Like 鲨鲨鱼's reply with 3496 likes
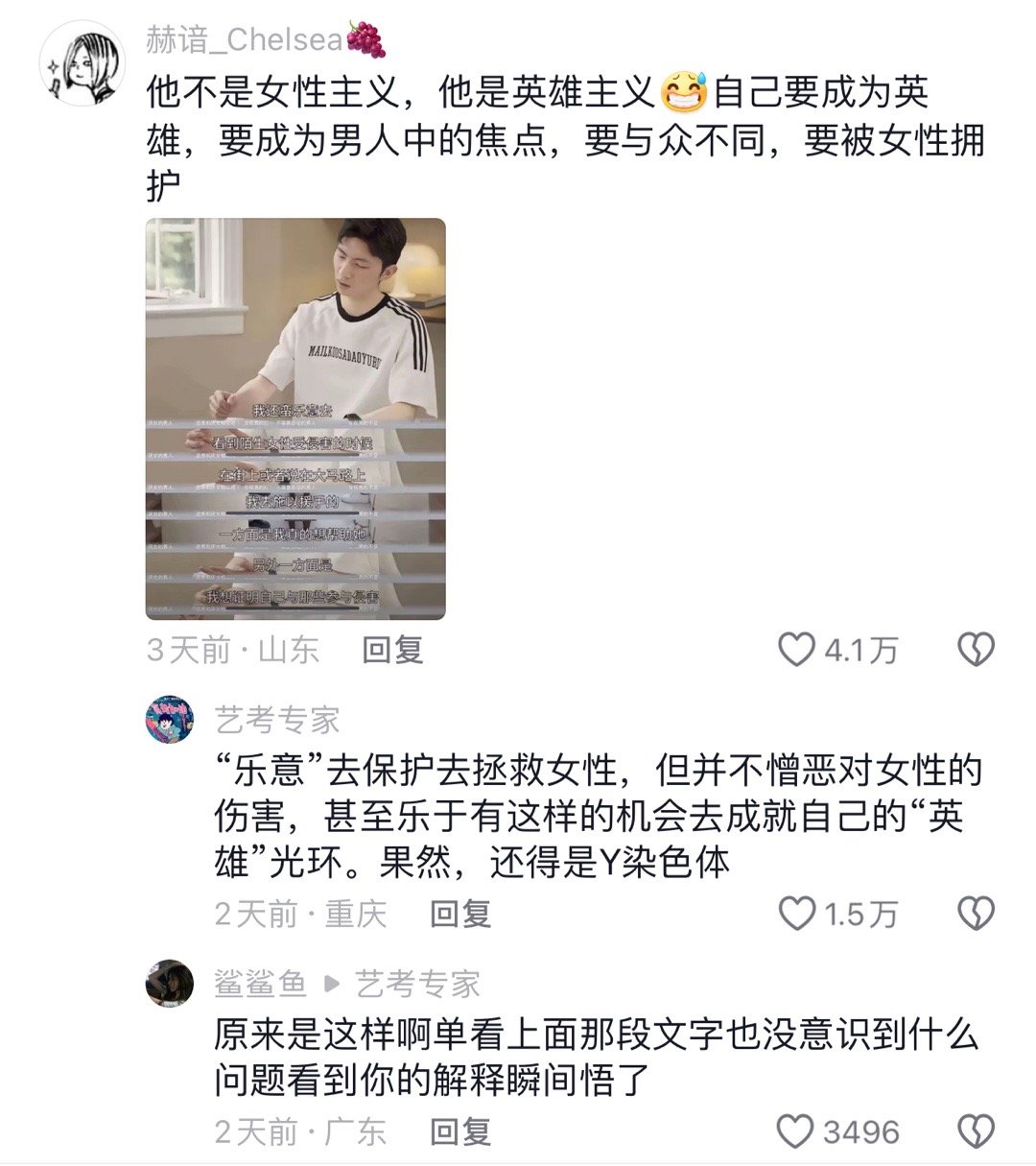The image size is (1036, 1166). pos(795,1131)
